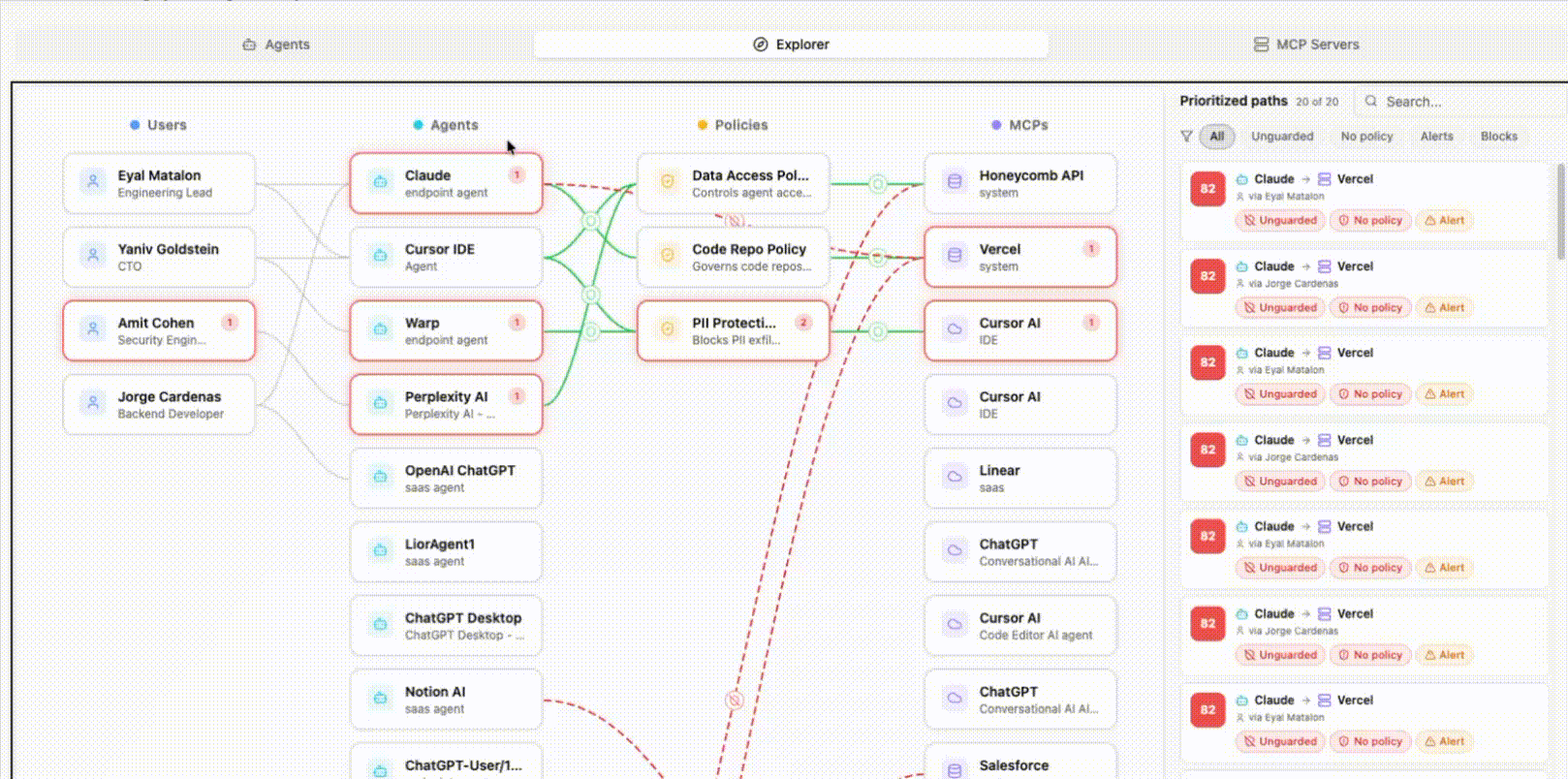
Task: Filter paths by Blocks
Action: click(x=1498, y=137)
